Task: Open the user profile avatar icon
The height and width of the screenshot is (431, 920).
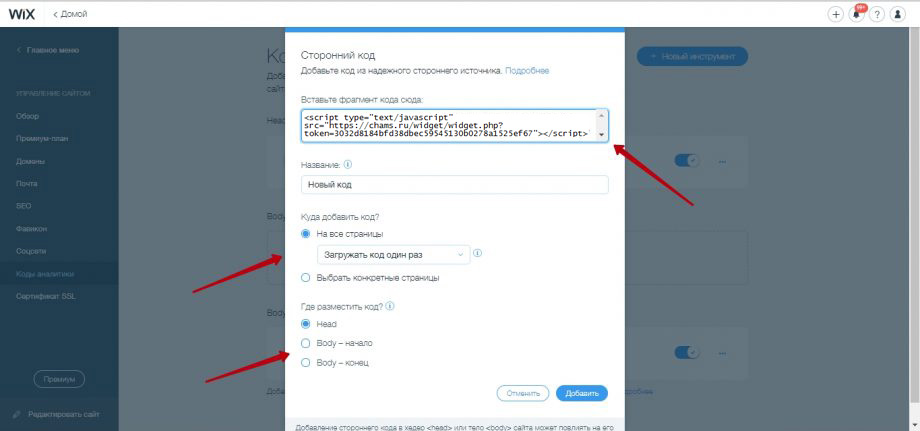Action: pos(898,15)
